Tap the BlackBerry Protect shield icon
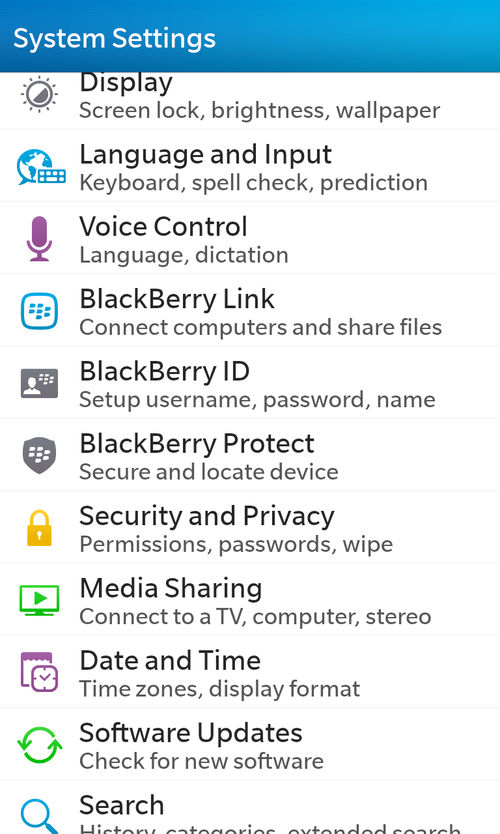The image size is (500, 834). coord(39,455)
